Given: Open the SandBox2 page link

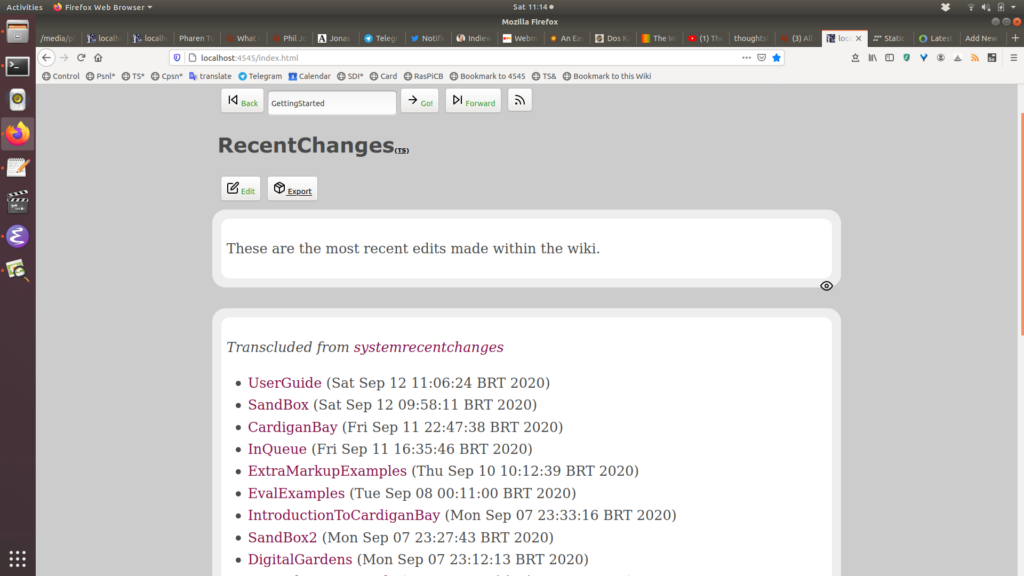Looking at the screenshot, I should click(282, 537).
